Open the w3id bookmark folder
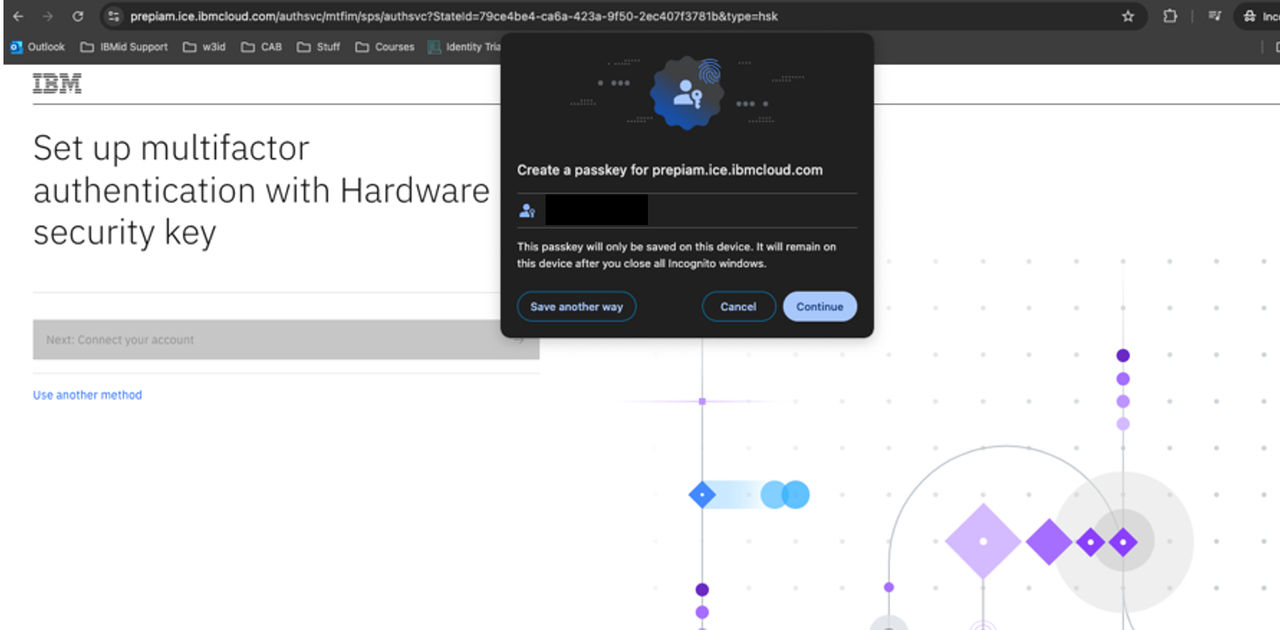This screenshot has height=630, width=1280. coord(204,47)
